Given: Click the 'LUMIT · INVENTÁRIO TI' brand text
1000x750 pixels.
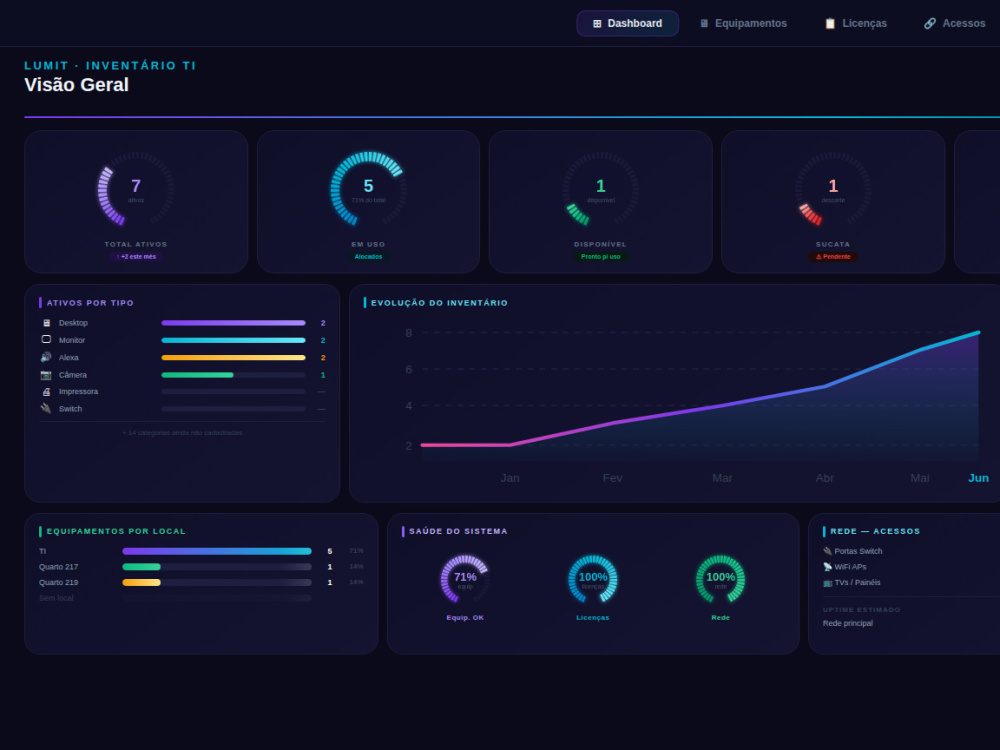Looking at the screenshot, I should coord(110,66).
